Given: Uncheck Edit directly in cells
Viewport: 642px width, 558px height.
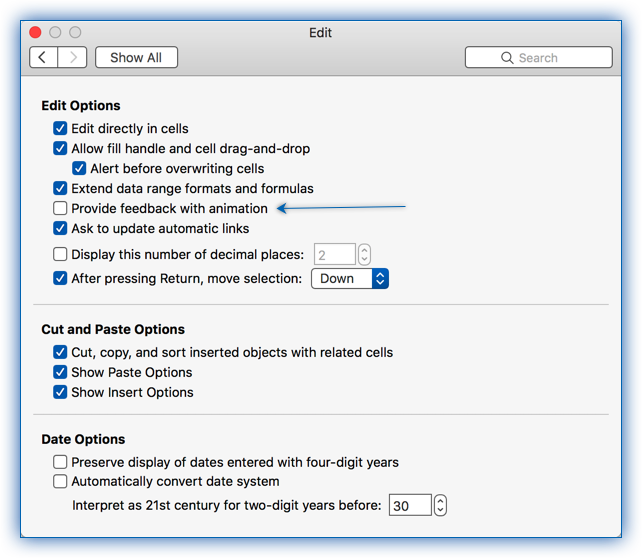Looking at the screenshot, I should pyautogui.click(x=60, y=129).
